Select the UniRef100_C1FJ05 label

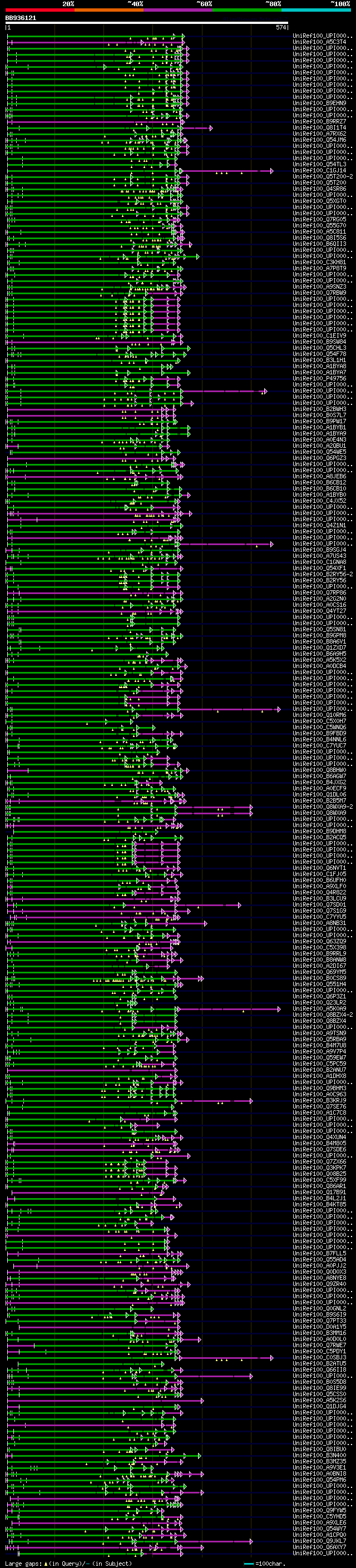click(x=319, y=875)
